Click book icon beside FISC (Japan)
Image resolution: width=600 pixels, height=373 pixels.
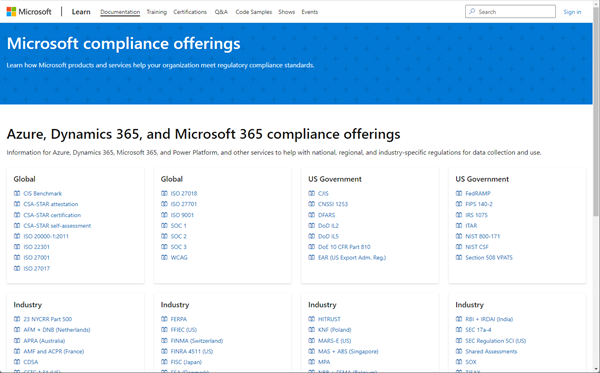pos(164,362)
